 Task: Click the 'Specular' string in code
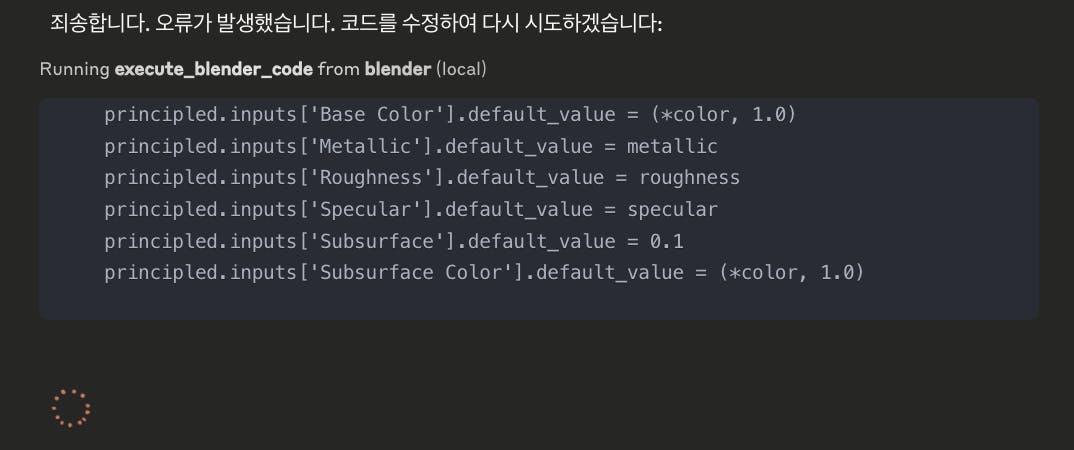pos(365,210)
